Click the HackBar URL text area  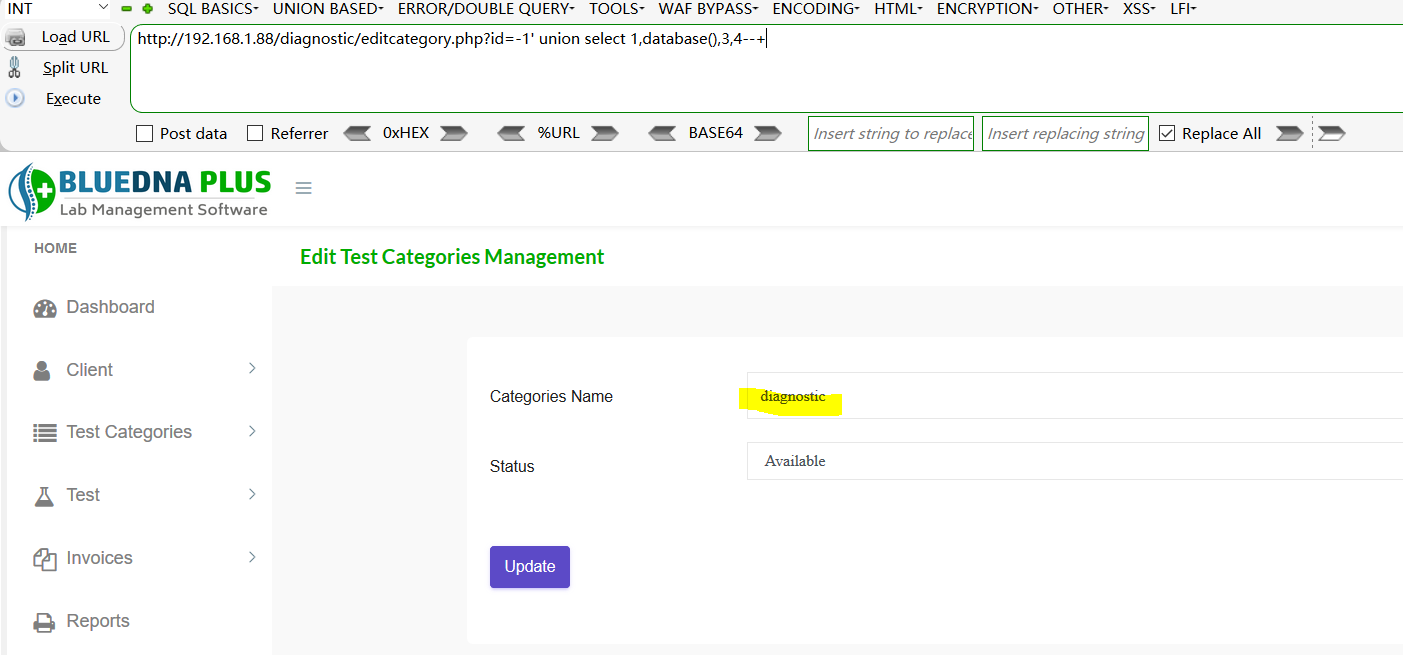(x=767, y=68)
